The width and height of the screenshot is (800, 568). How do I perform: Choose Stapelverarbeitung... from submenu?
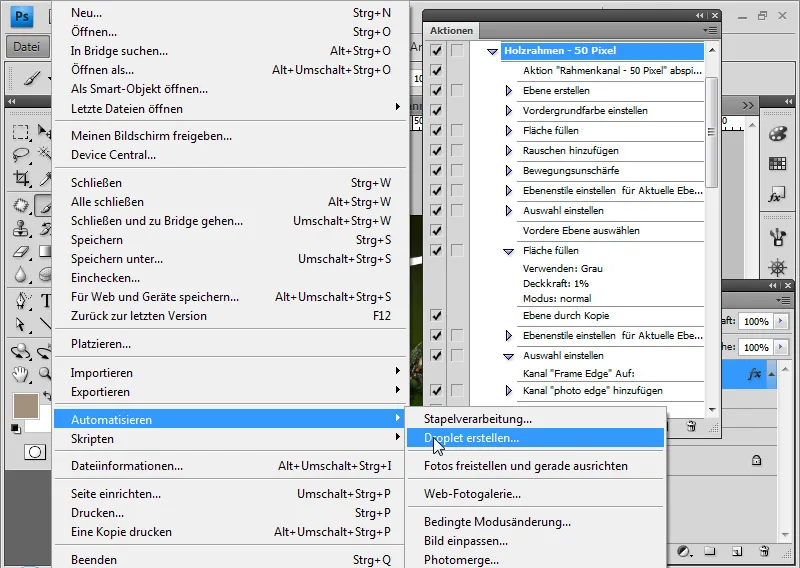[535, 419]
